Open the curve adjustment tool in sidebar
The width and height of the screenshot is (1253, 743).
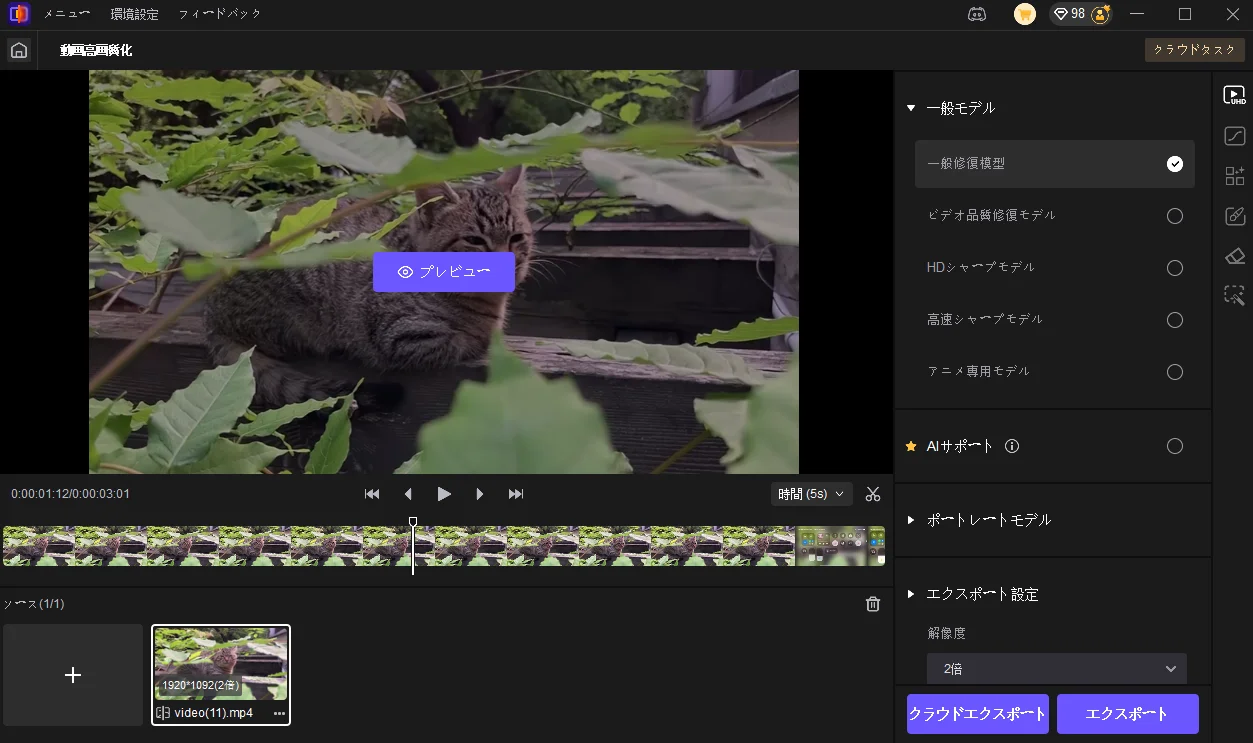(x=1234, y=136)
